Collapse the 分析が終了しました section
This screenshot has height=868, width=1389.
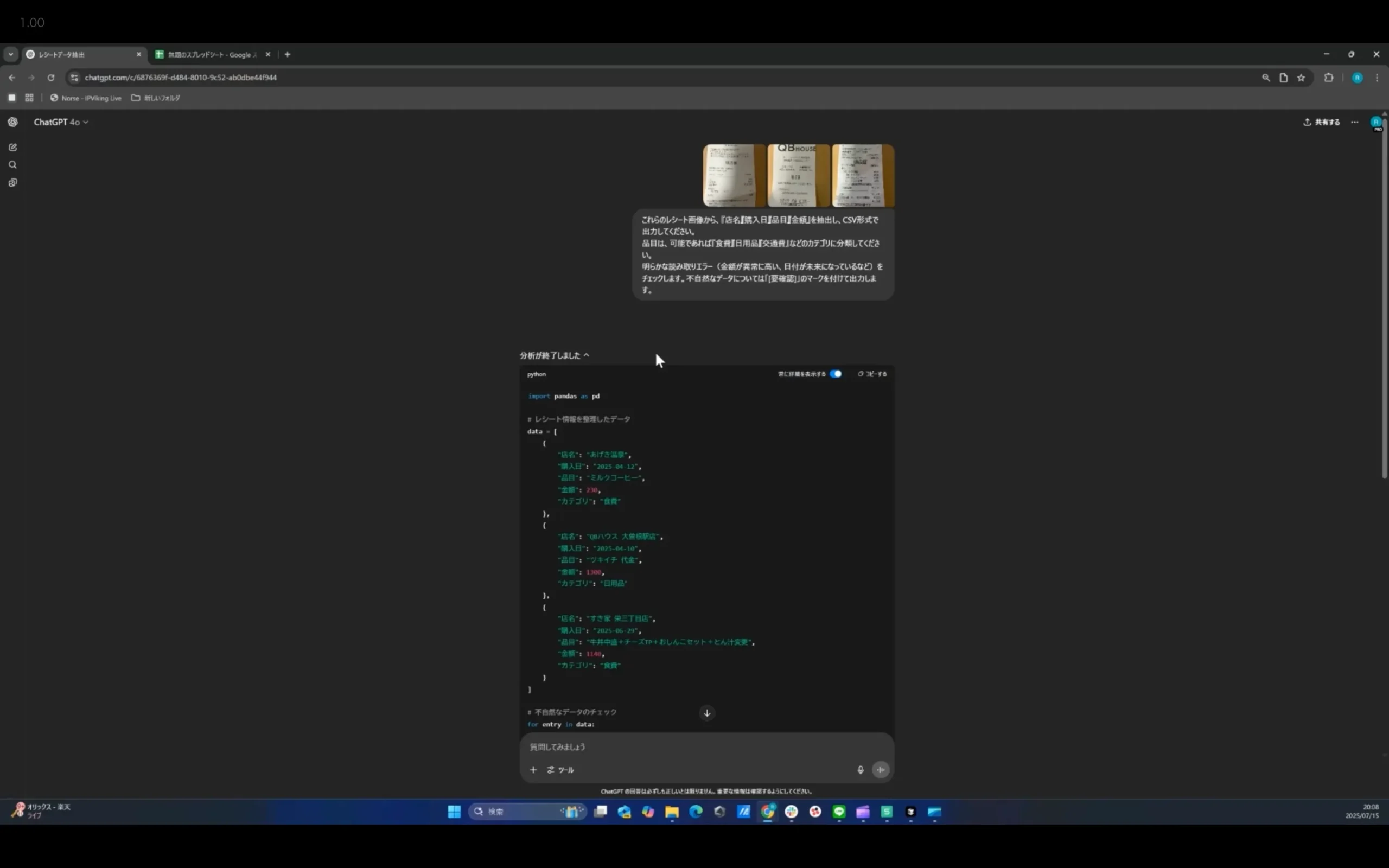click(x=554, y=355)
